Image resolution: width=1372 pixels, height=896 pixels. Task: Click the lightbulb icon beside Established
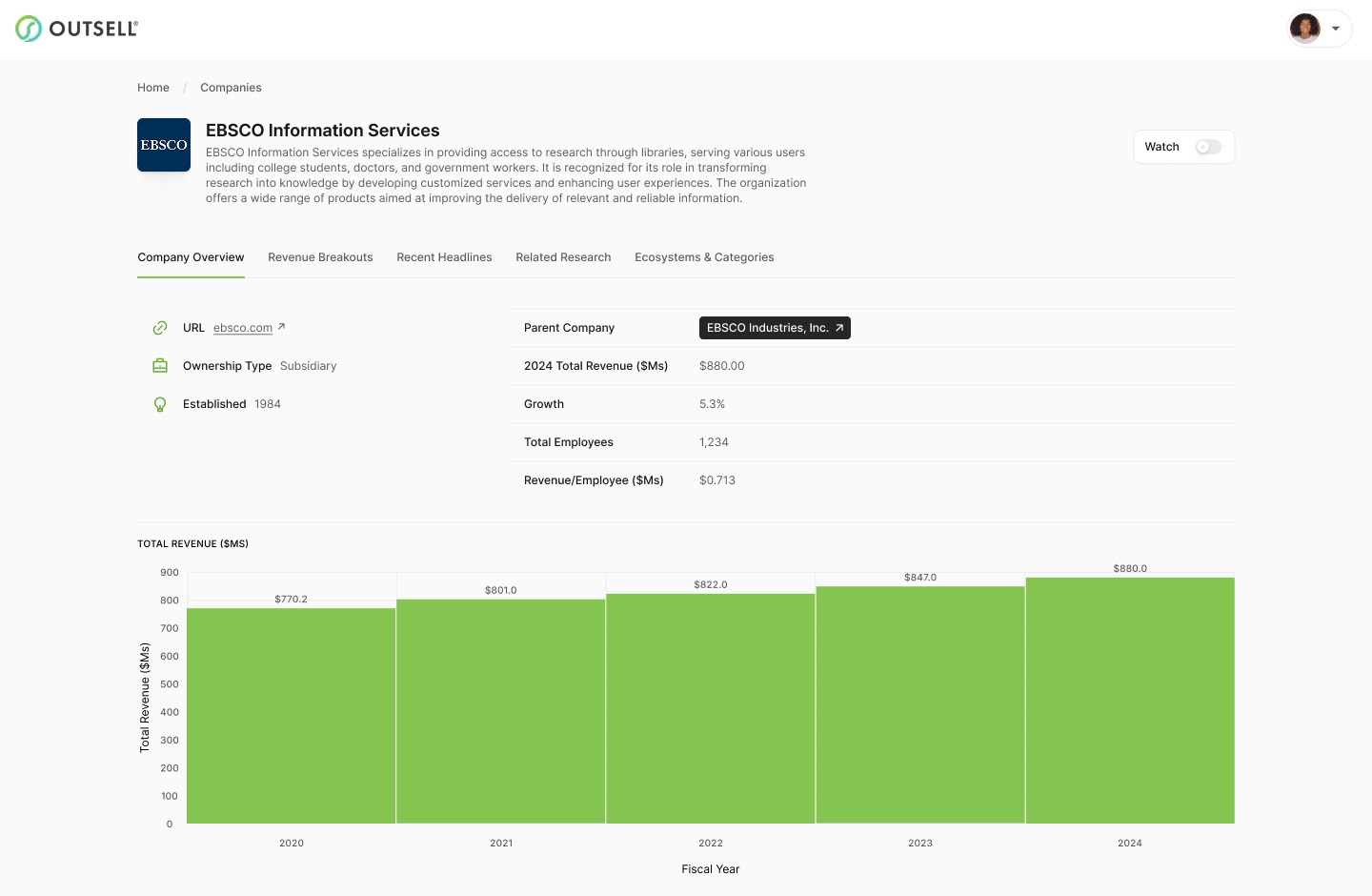point(160,404)
